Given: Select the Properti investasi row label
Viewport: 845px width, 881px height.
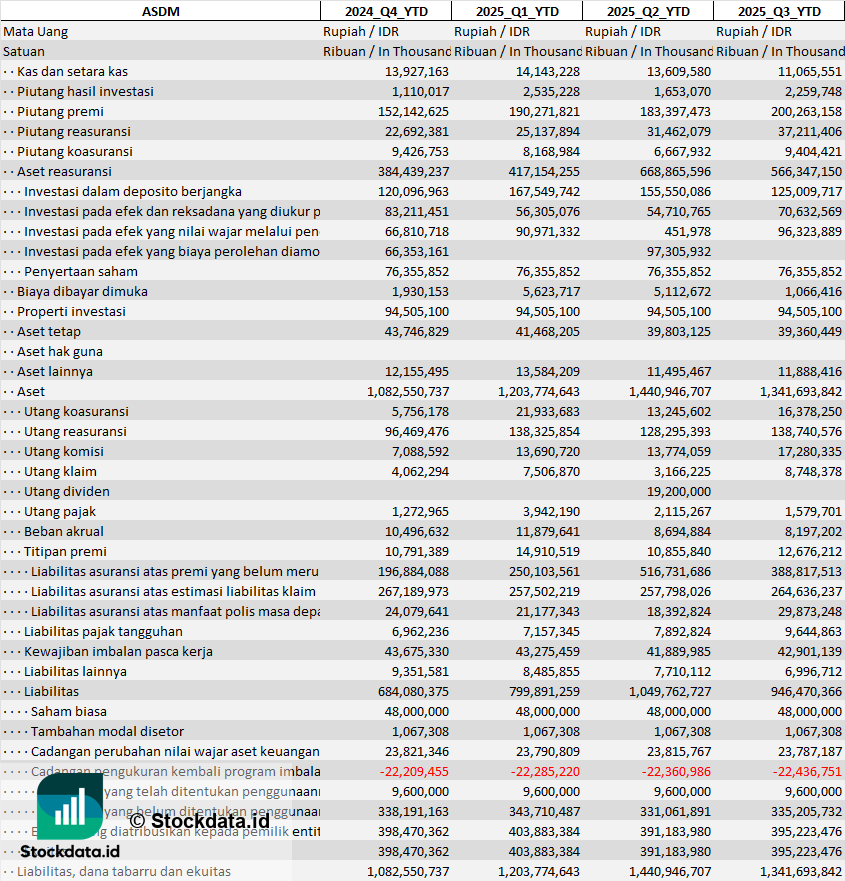Looking at the screenshot, I should point(71,311).
